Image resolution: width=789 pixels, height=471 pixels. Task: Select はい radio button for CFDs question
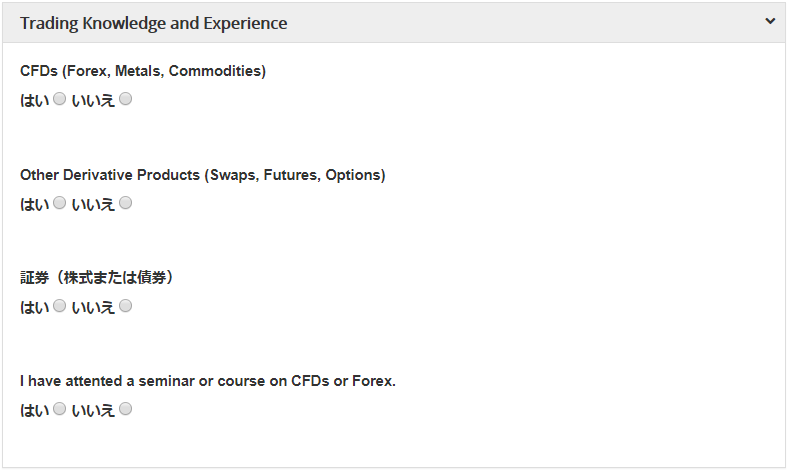(x=59, y=100)
